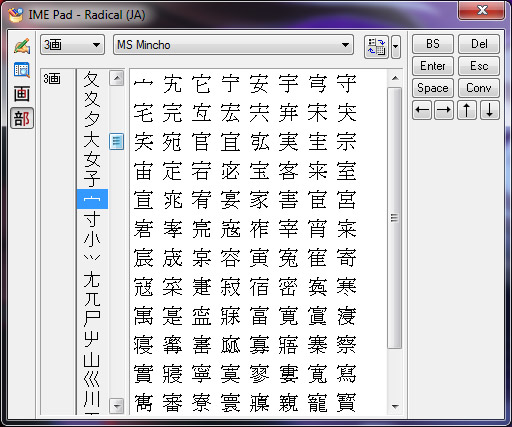This screenshot has height=427, width=512.
Task: Insert the character 安
Action: point(259,84)
